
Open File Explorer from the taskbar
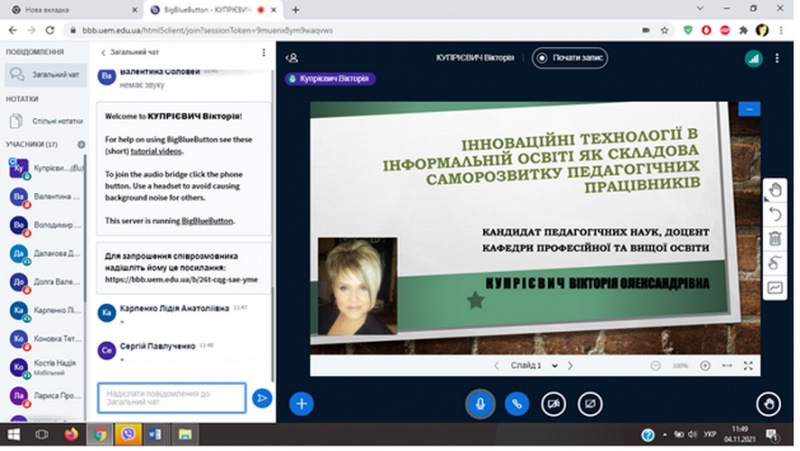185,435
